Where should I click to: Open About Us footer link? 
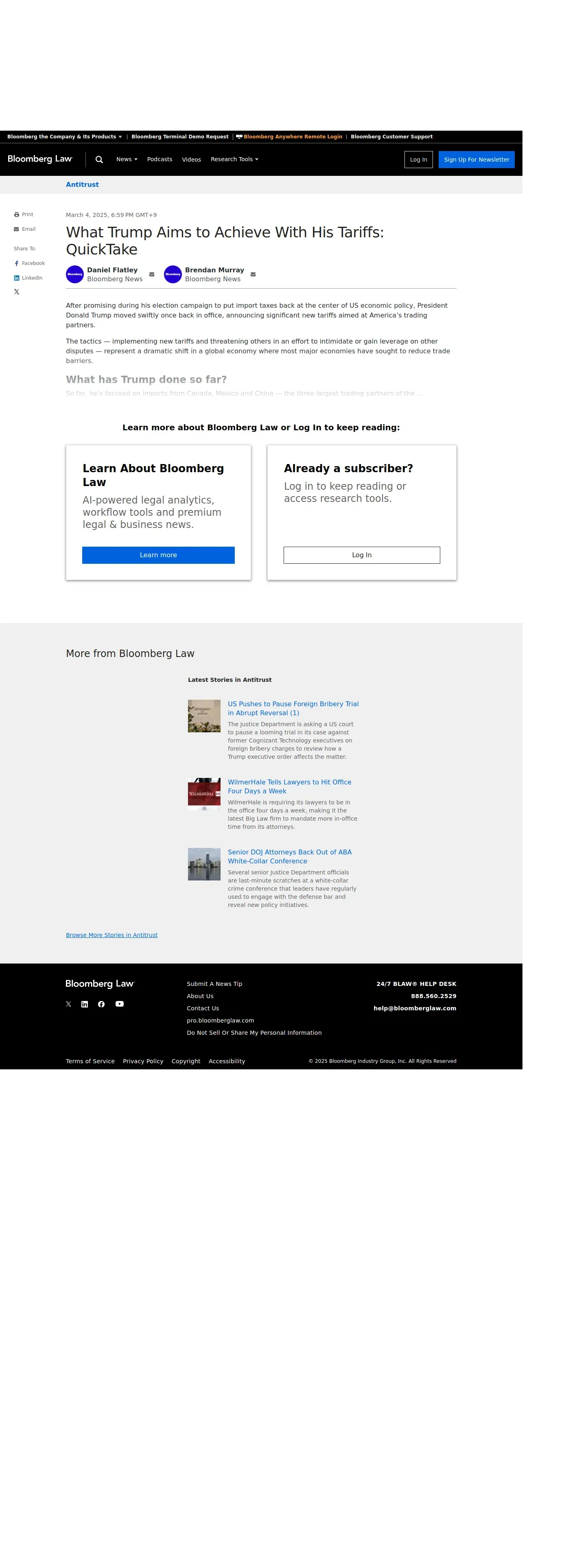200,996
